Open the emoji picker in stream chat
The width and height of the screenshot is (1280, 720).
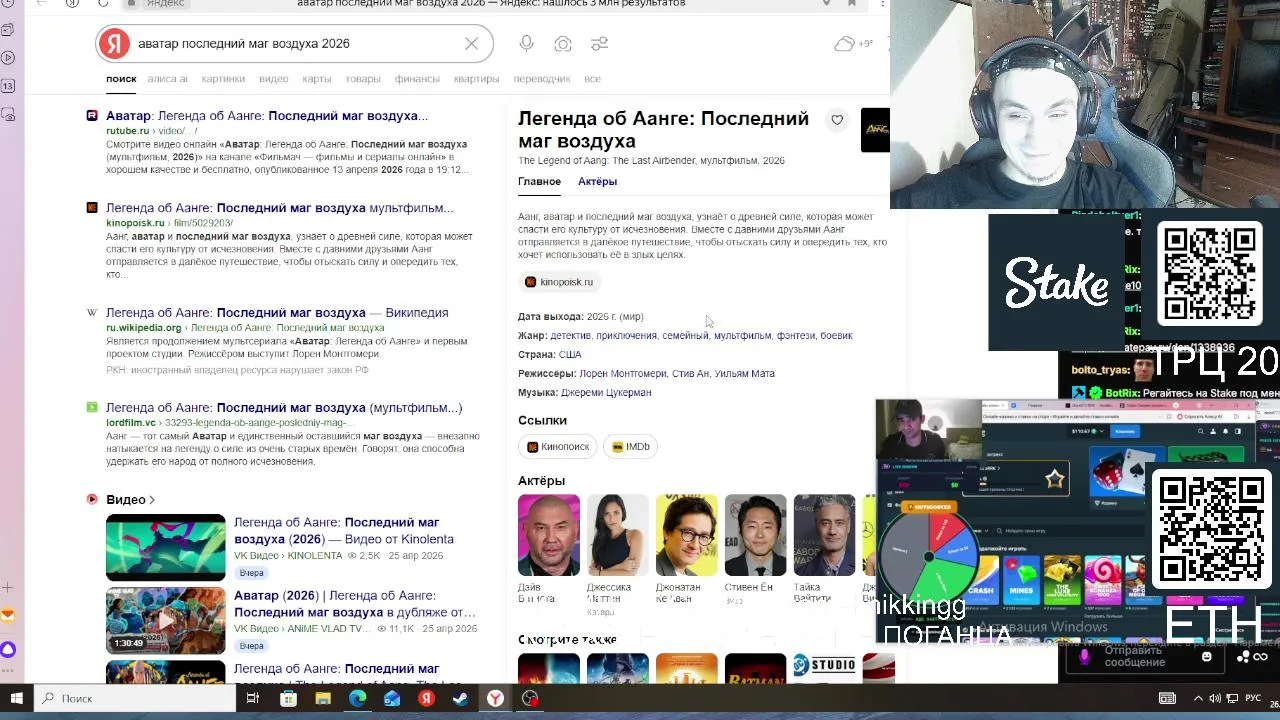point(1206,657)
